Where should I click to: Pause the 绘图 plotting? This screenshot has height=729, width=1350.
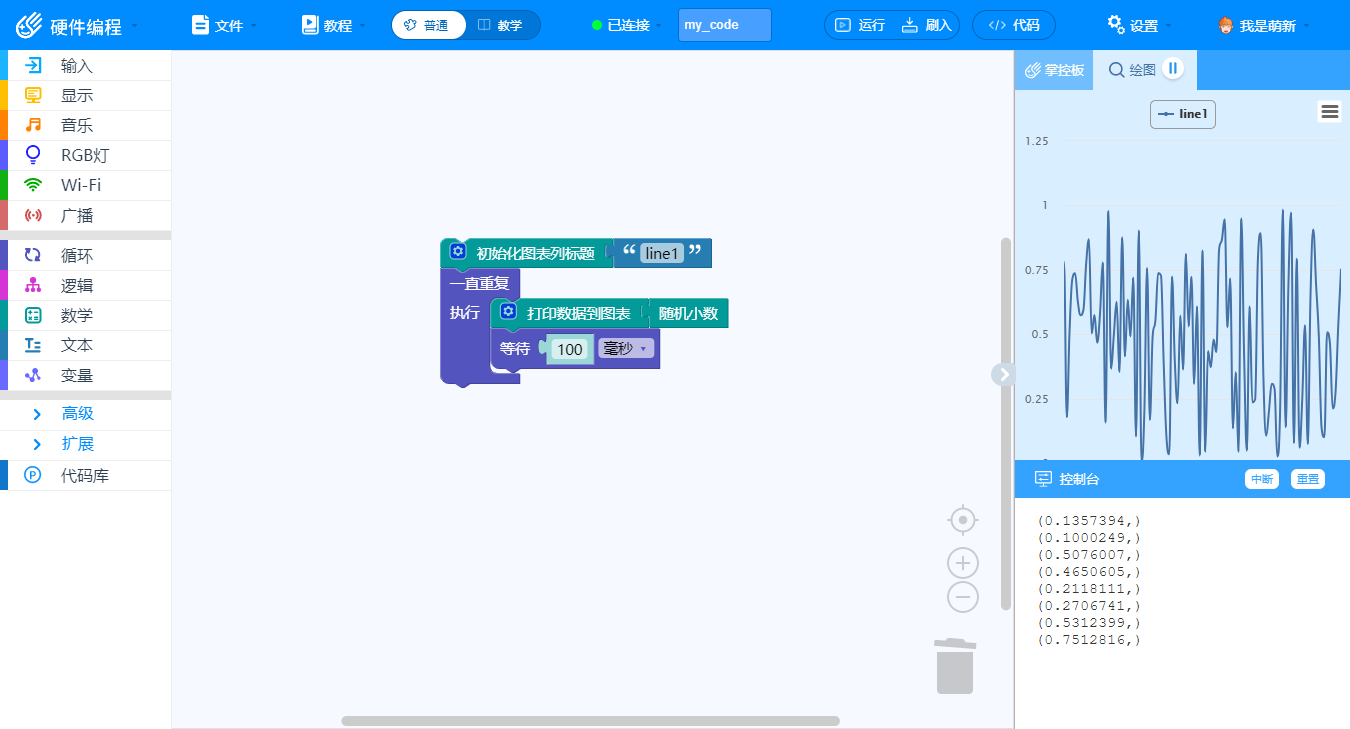(1174, 68)
